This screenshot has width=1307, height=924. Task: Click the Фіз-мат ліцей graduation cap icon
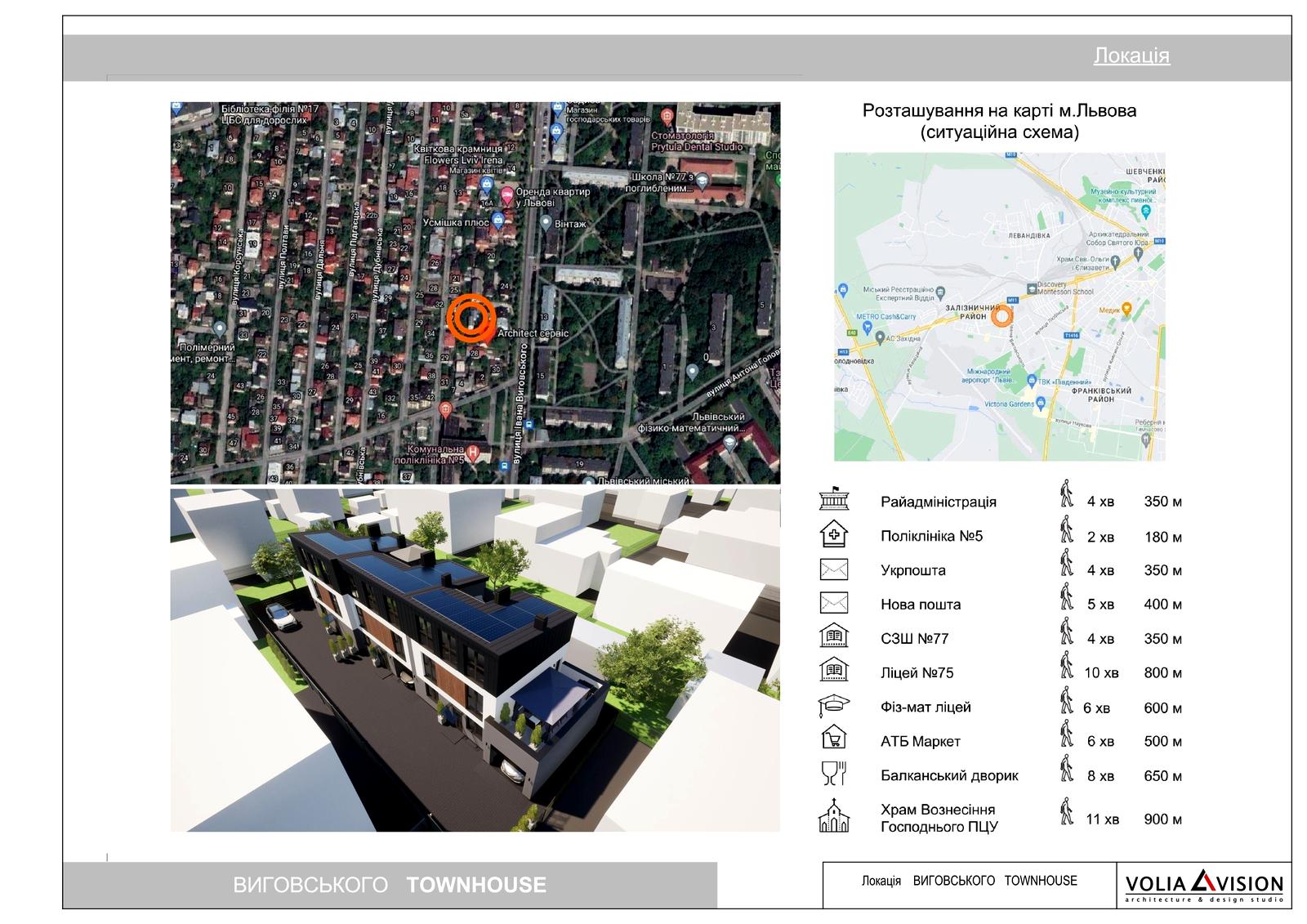(833, 706)
